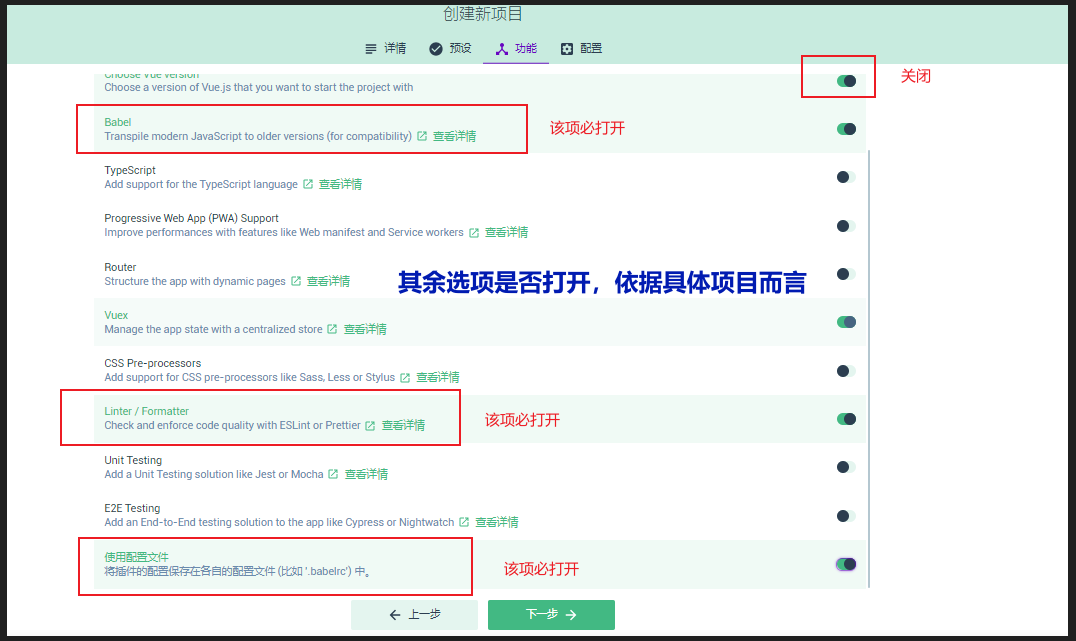Click the 功能 fork icon

[x=502, y=49]
